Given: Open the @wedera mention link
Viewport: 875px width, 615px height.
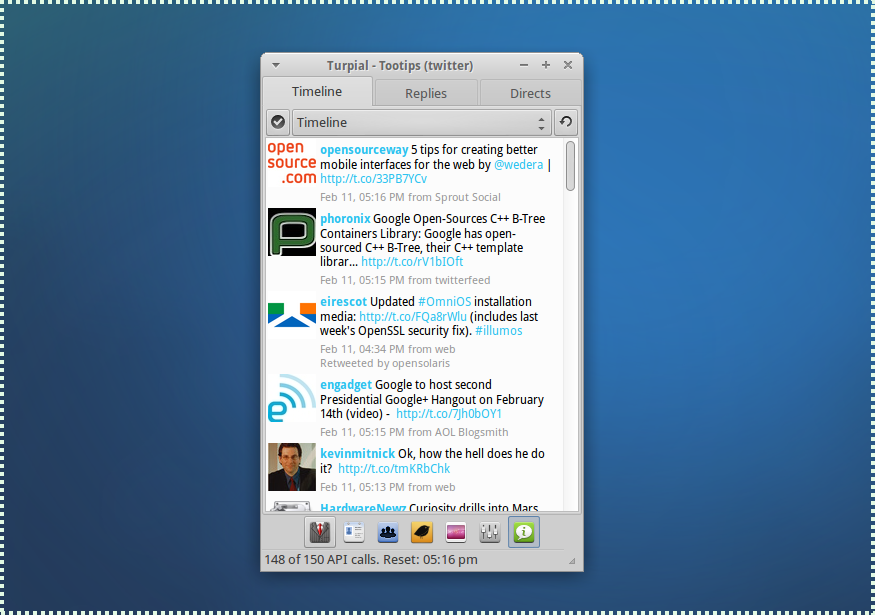Looking at the screenshot, I should tap(518, 165).
